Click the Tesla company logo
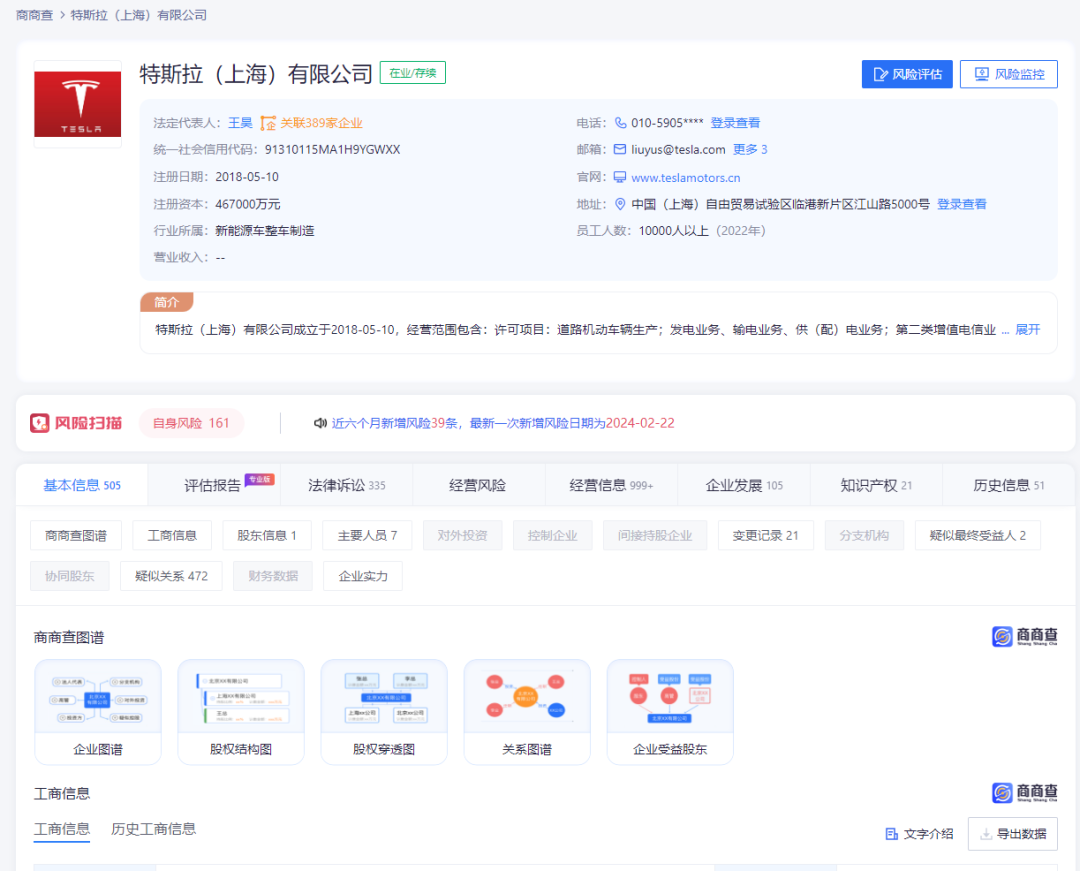This screenshot has width=1080, height=871. pos(77,104)
